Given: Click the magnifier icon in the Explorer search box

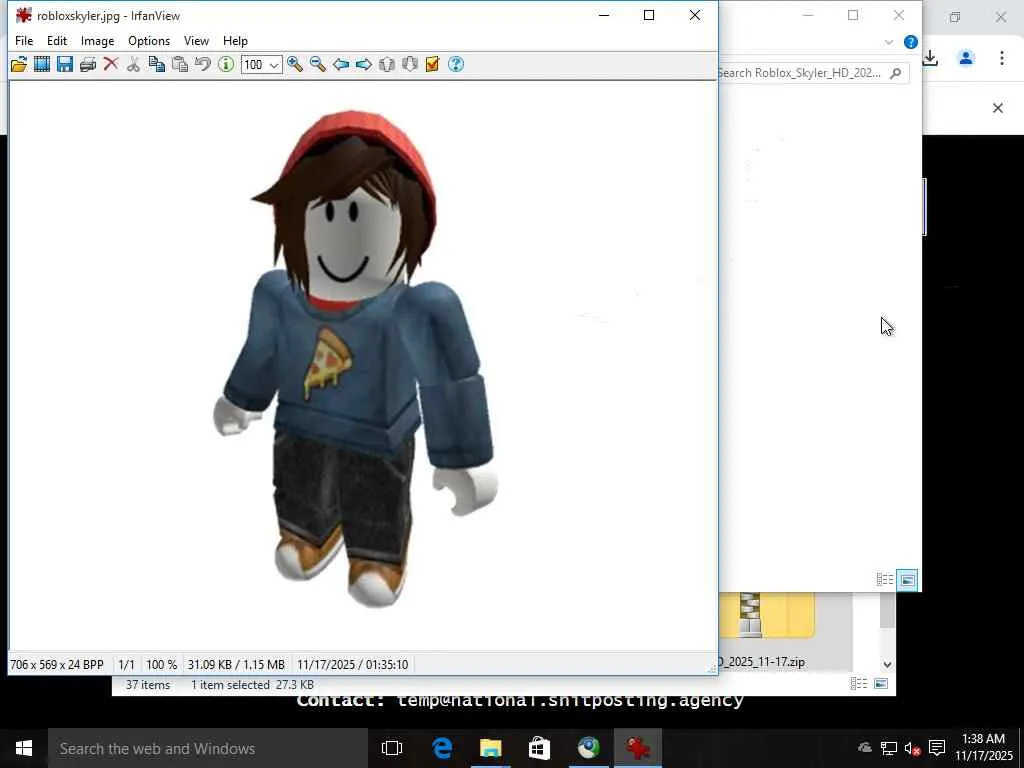Looking at the screenshot, I should 896,73.
